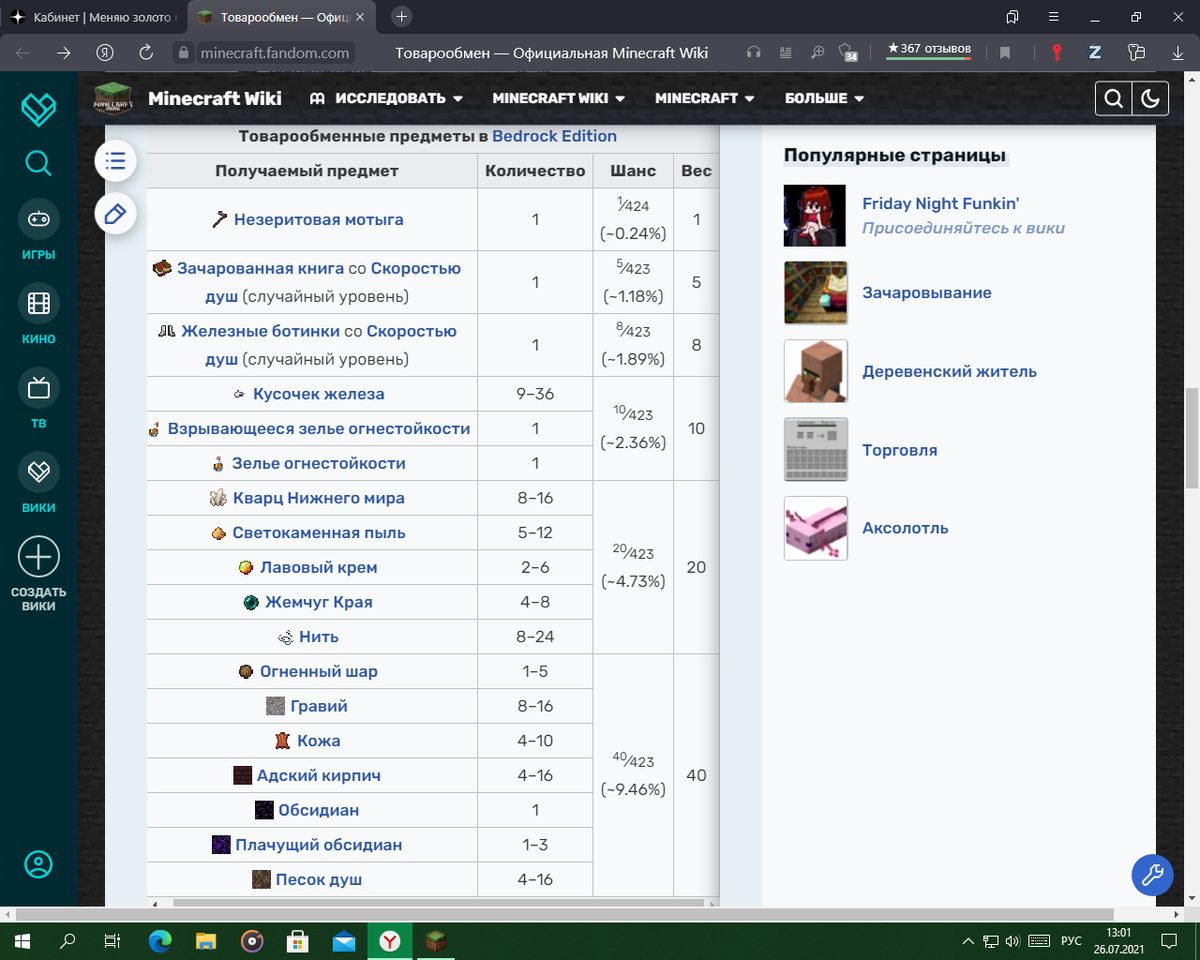
Task: Open the Bedrock Edition link
Action: point(554,136)
